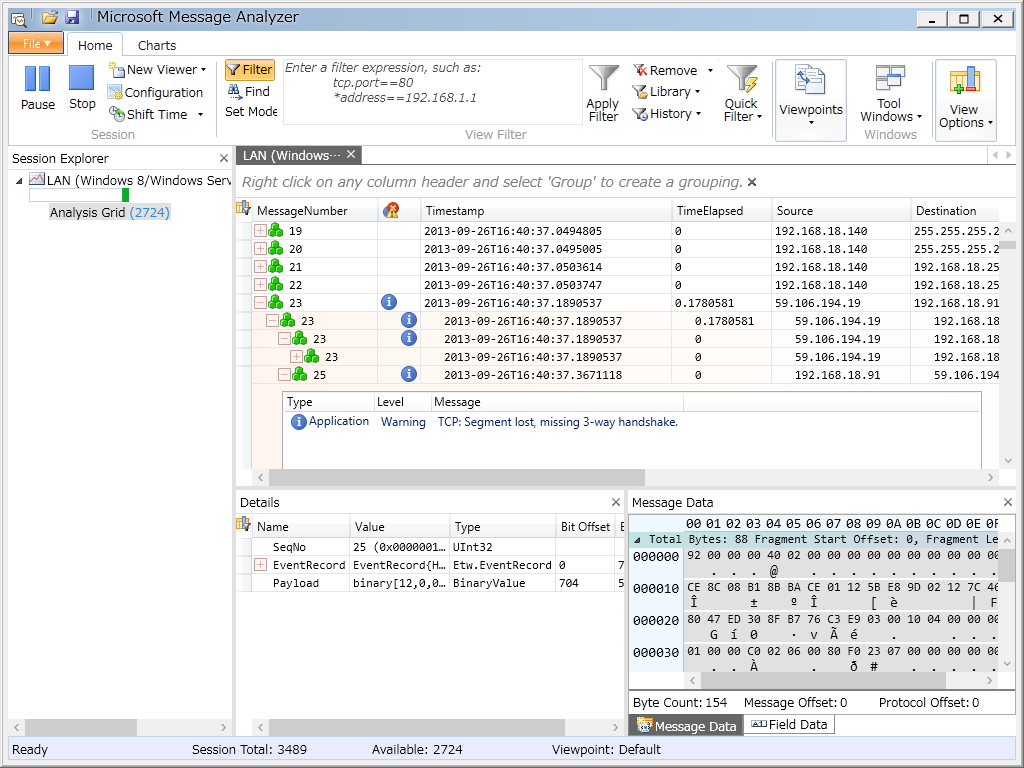Expand the EventRecord field
The width and height of the screenshot is (1024, 768).
(260, 564)
